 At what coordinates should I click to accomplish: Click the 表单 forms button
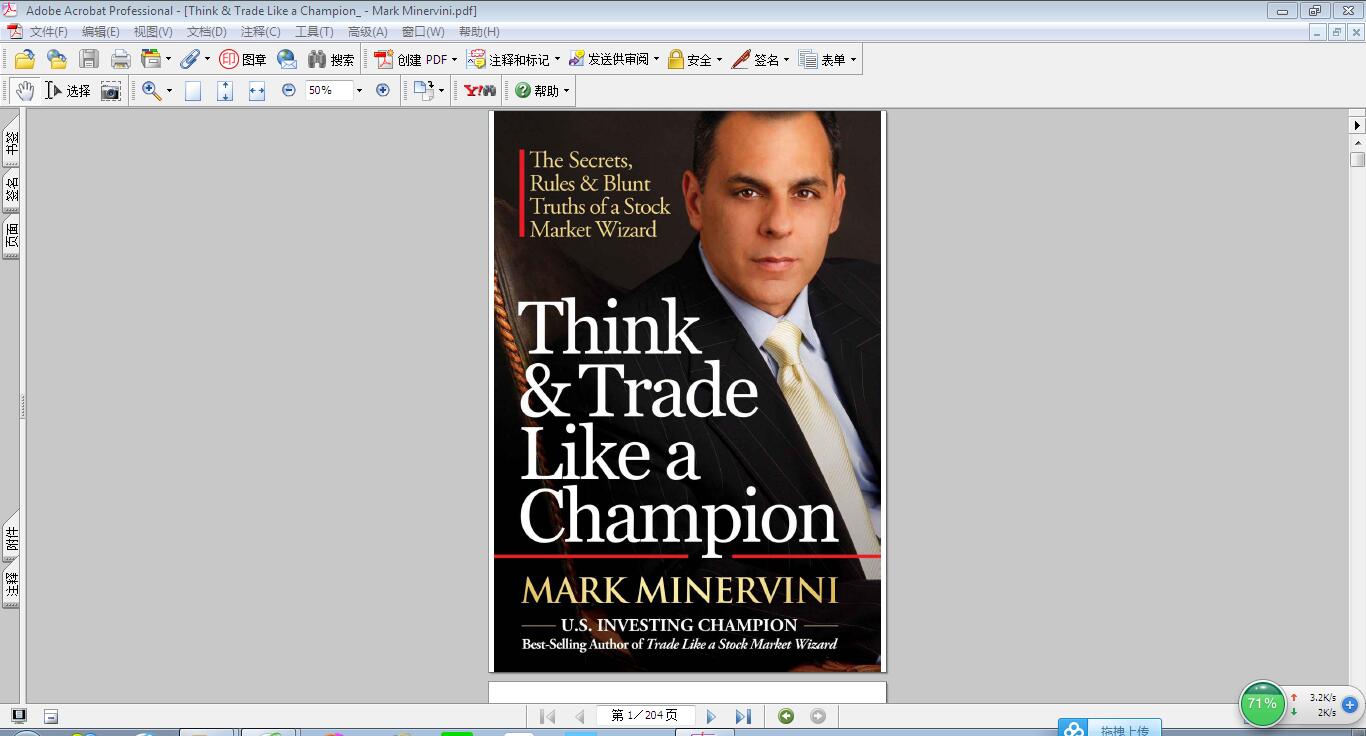click(822, 60)
